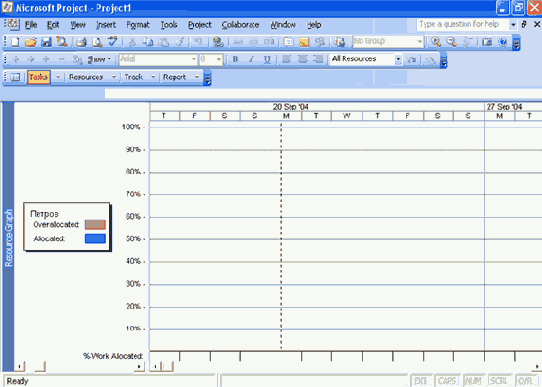This screenshot has height=387, width=542.
Task: Toggle Align Right button
Action: 318,59
